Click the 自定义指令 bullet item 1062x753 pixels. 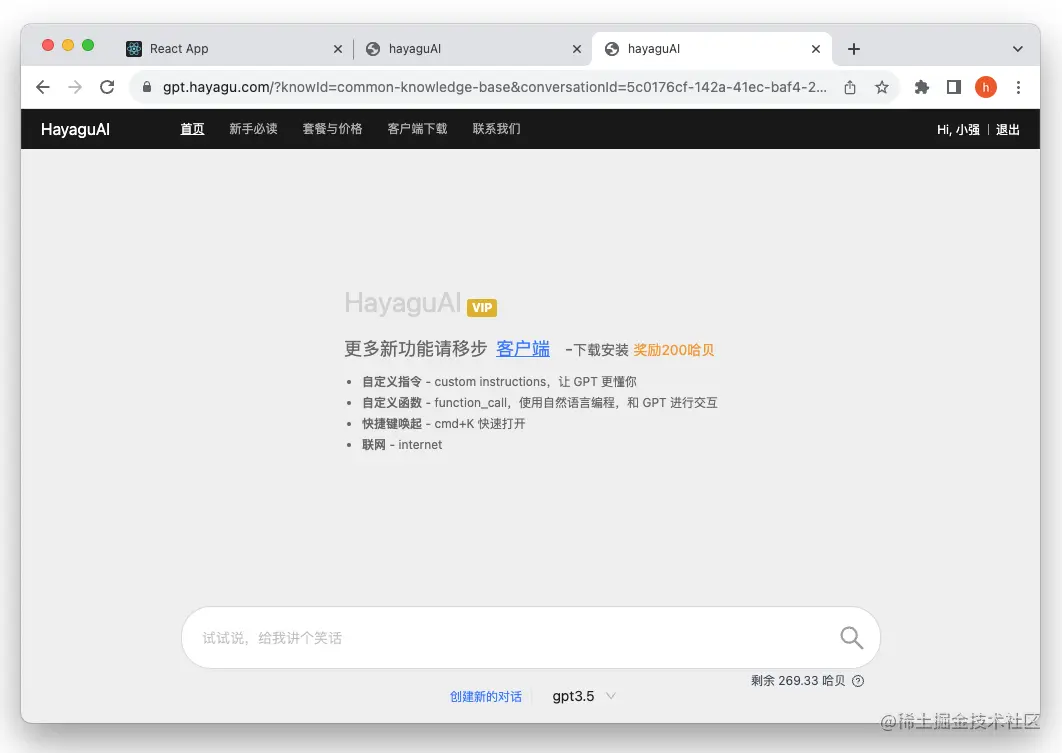(x=499, y=382)
